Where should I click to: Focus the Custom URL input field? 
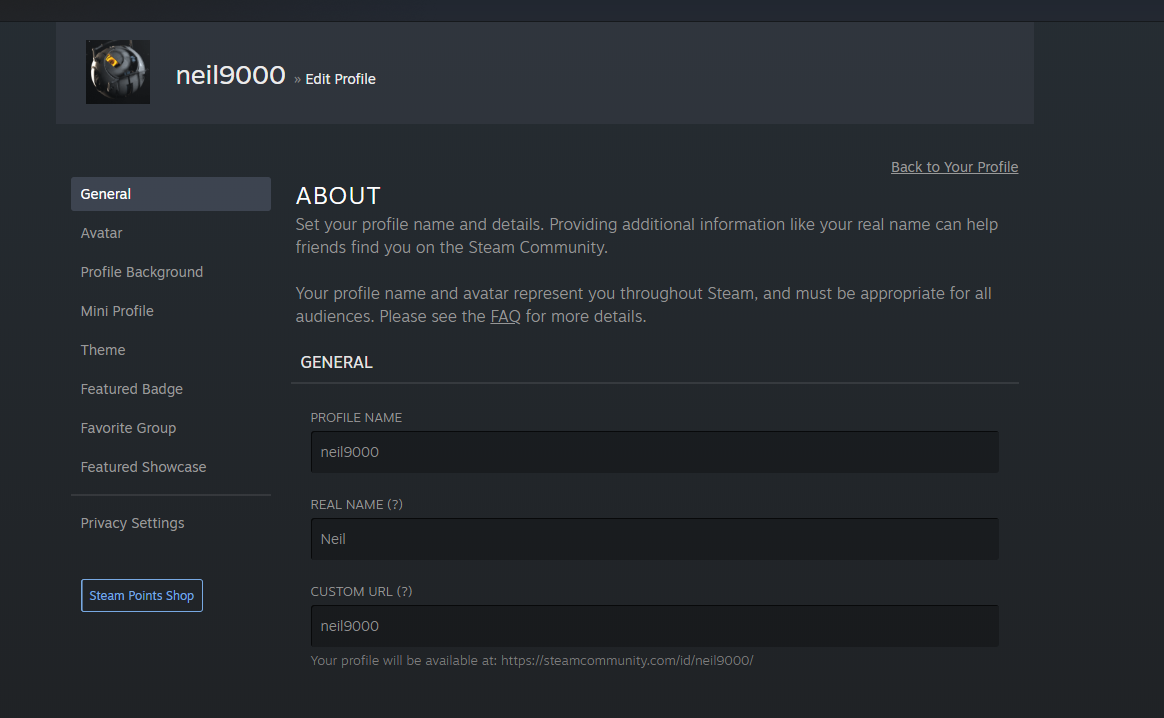click(x=654, y=626)
